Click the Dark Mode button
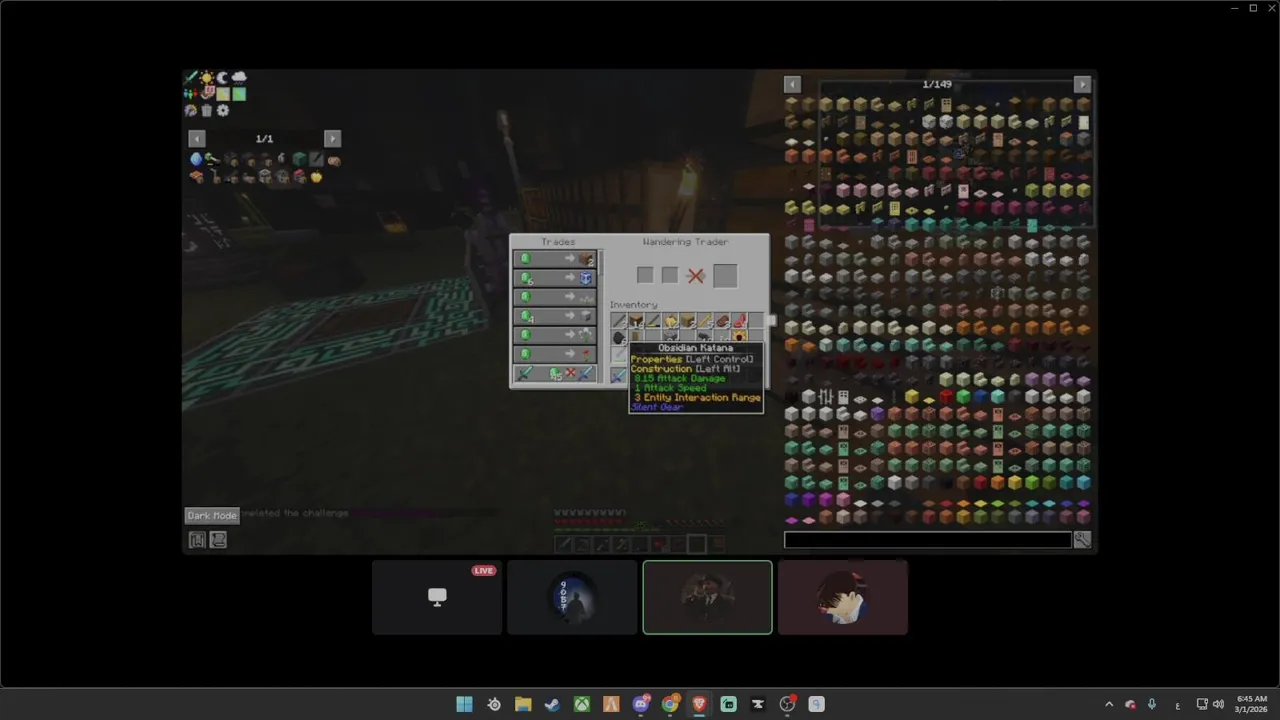1280x720 pixels. point(212,515)
